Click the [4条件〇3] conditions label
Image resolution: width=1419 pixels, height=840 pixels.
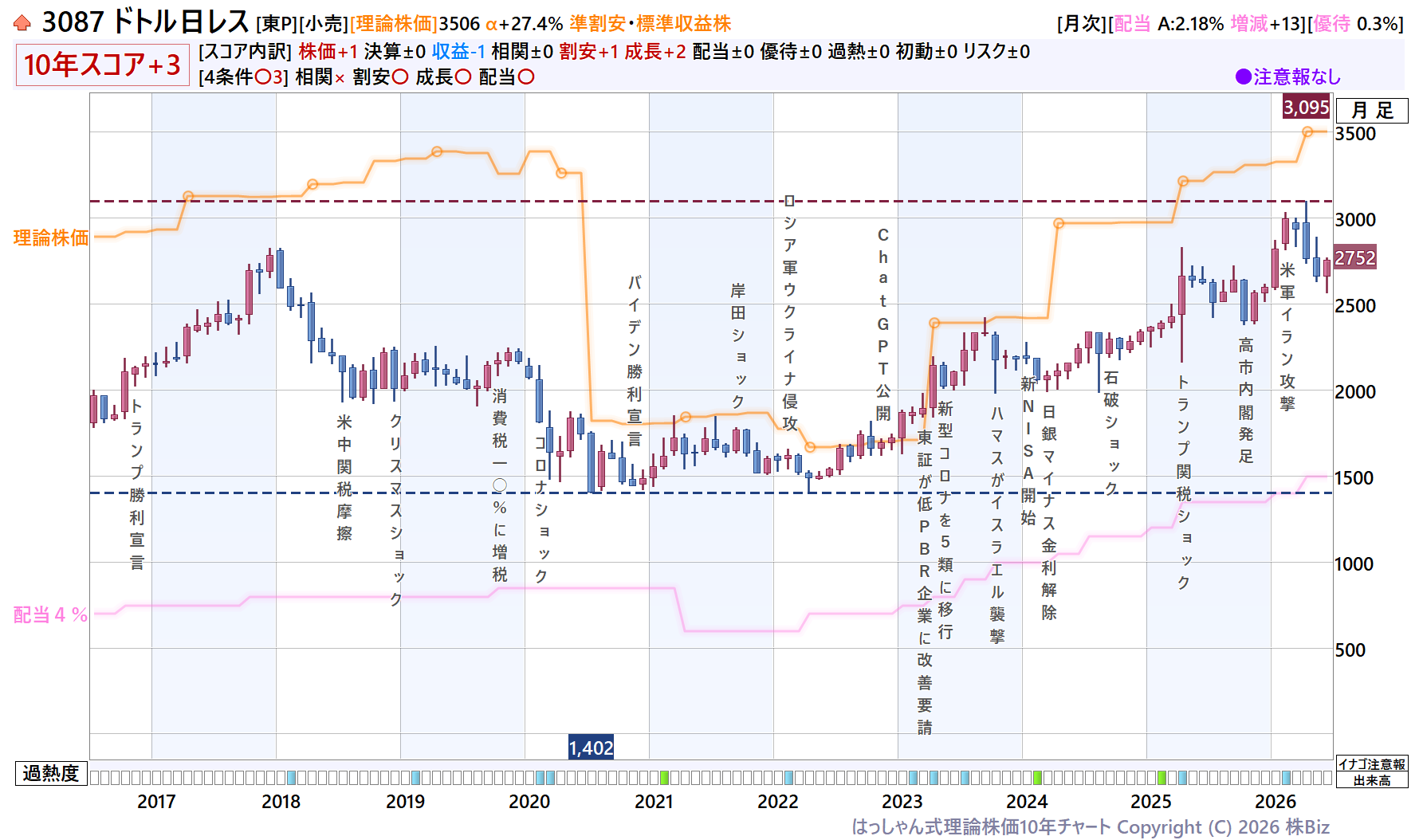pos(243,77)
